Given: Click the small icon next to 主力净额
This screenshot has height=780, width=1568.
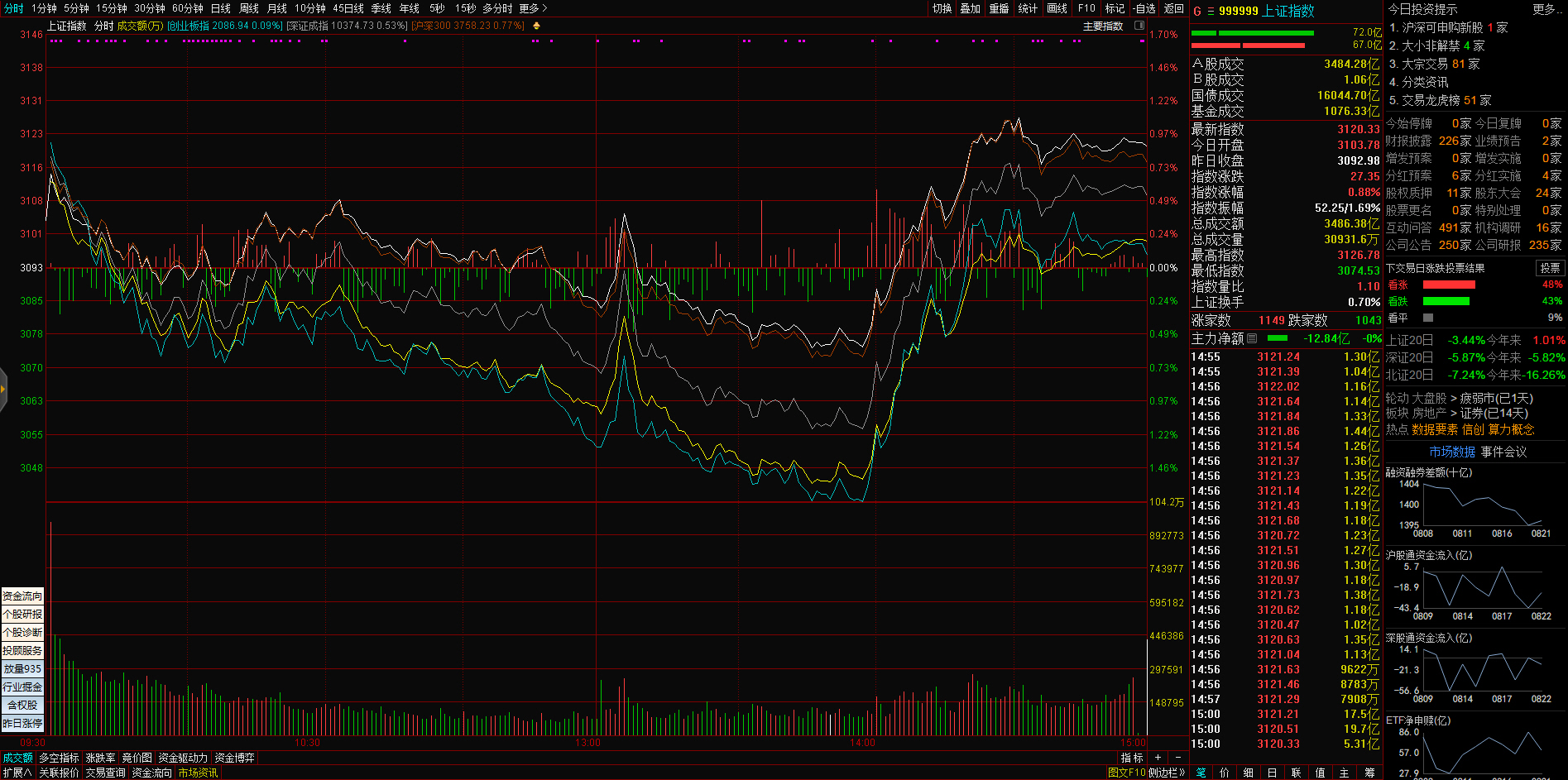Looking at the screenshot, I should [x=1252, y=338].
